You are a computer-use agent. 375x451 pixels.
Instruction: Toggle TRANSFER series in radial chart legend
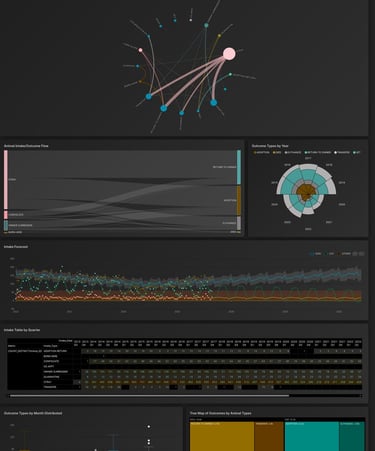pos(342,152)
